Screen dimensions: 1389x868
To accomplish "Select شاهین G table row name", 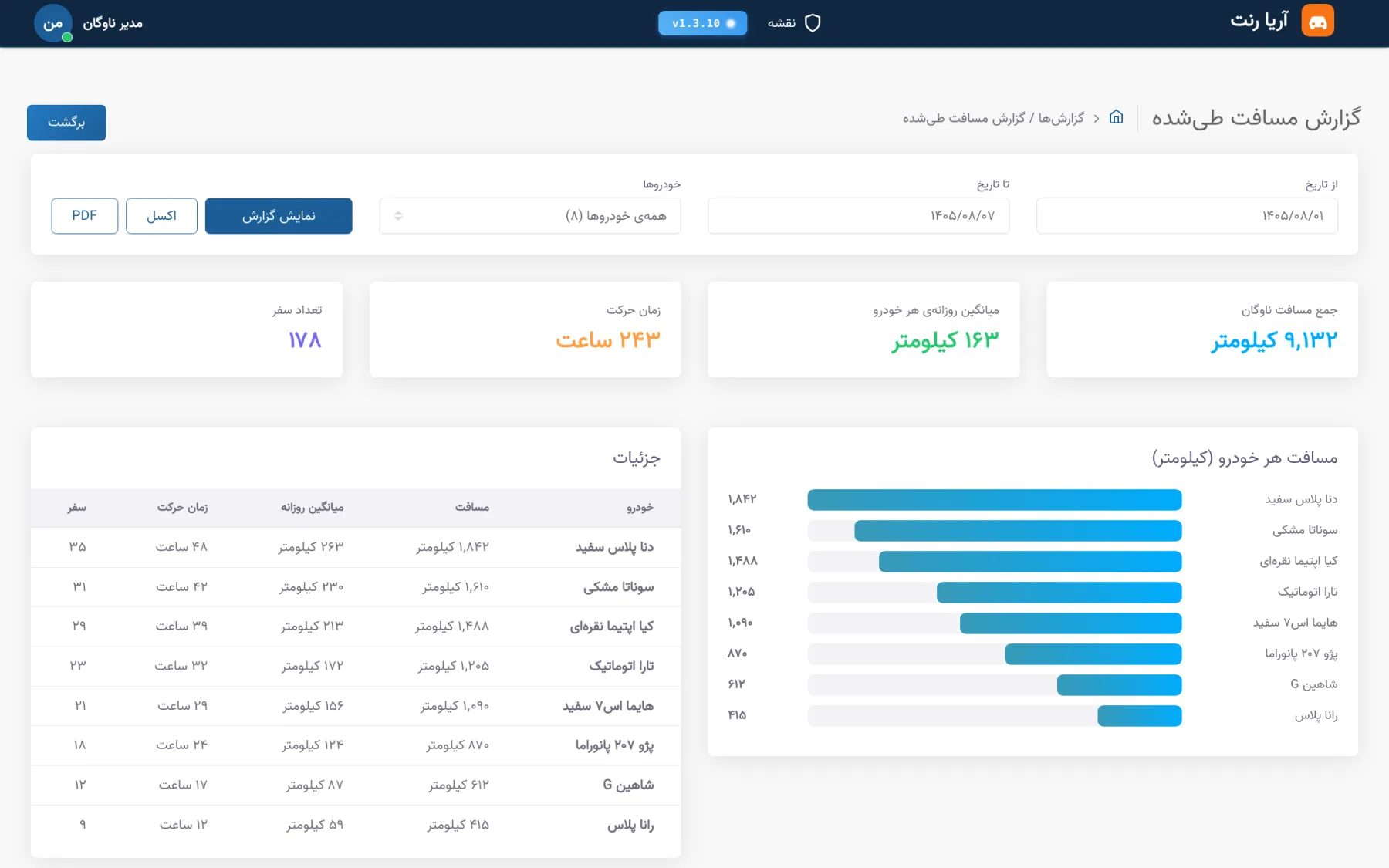I will click(x=628, y=785).
